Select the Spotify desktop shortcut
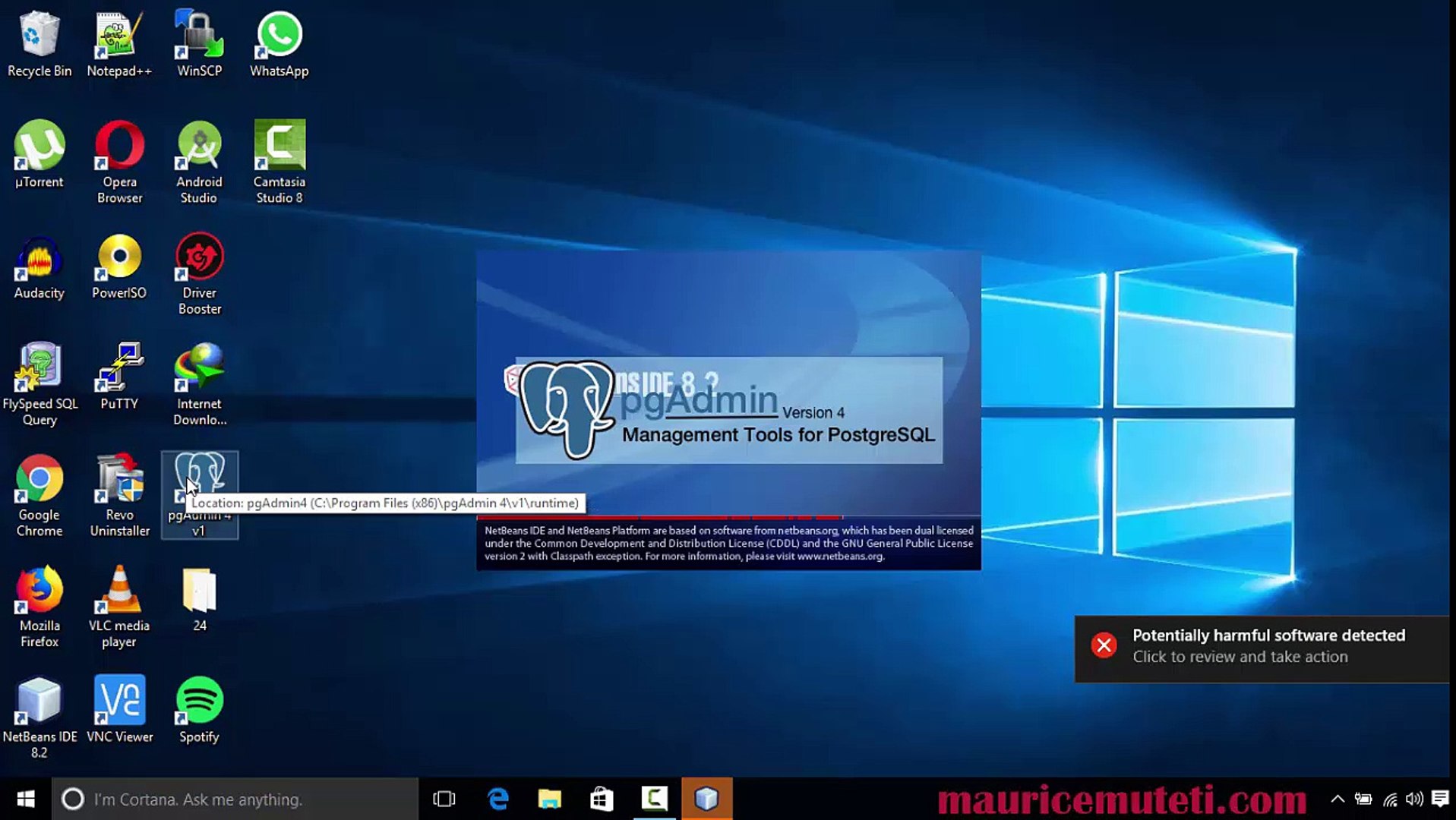Viewport: 1456px width, 820px height. click(x=199, y=710)
